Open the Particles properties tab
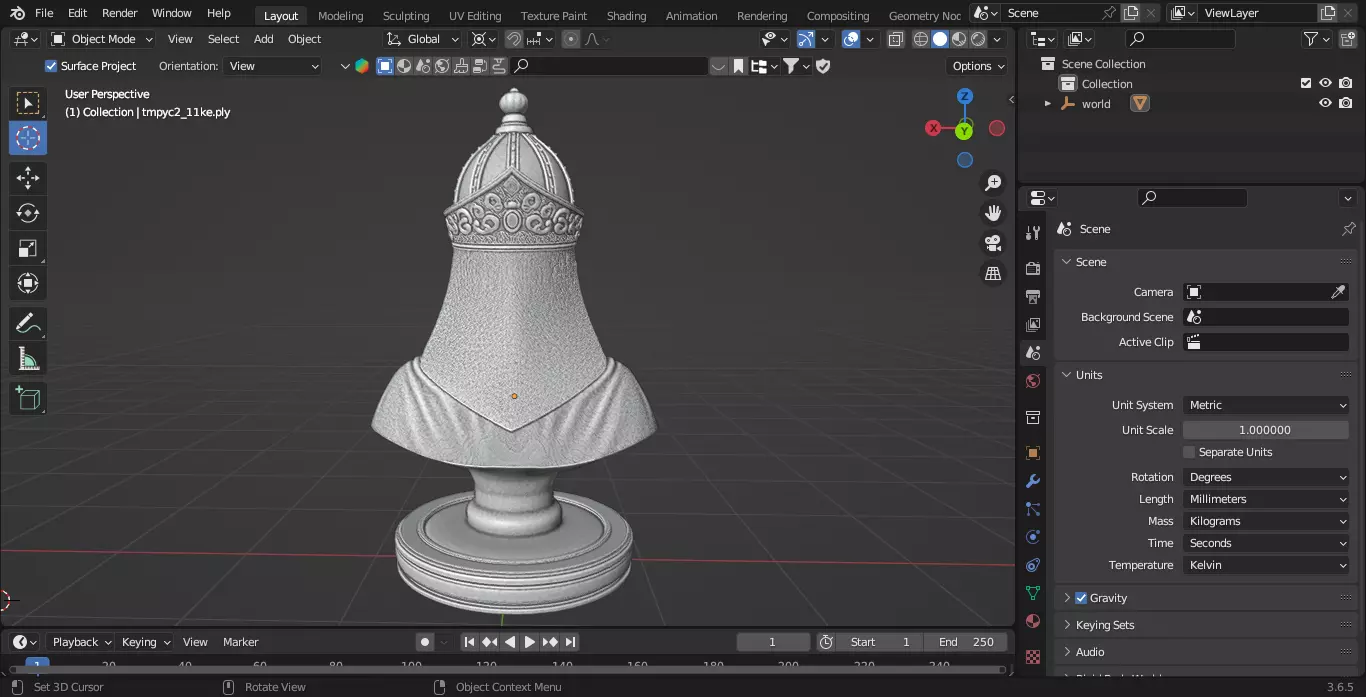 click(x=1033, y=509)
